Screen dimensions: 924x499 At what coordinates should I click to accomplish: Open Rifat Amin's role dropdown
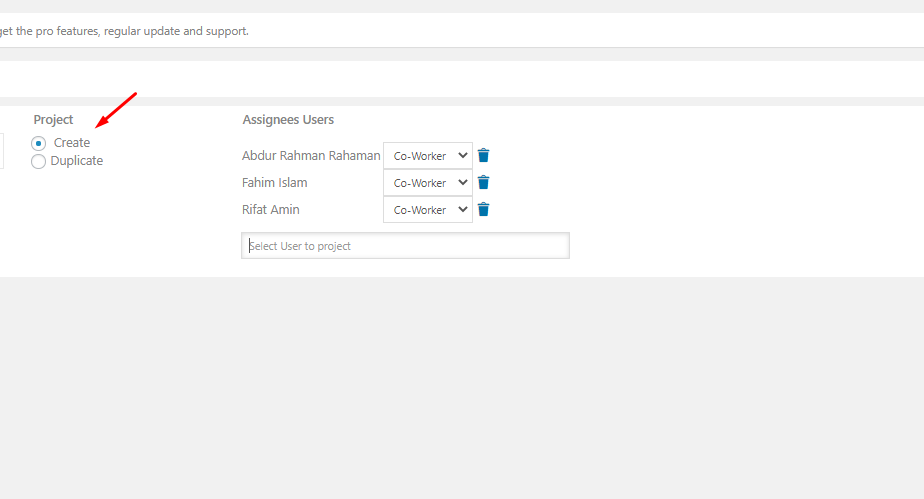(x=428, y=210)
